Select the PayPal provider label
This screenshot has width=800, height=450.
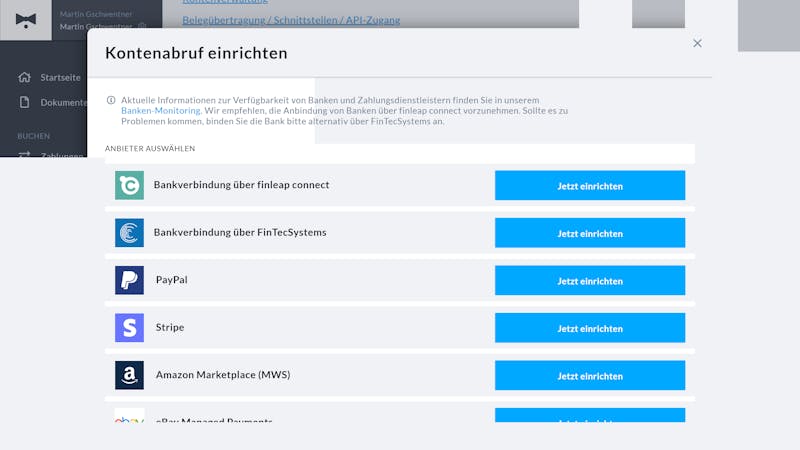171,280
